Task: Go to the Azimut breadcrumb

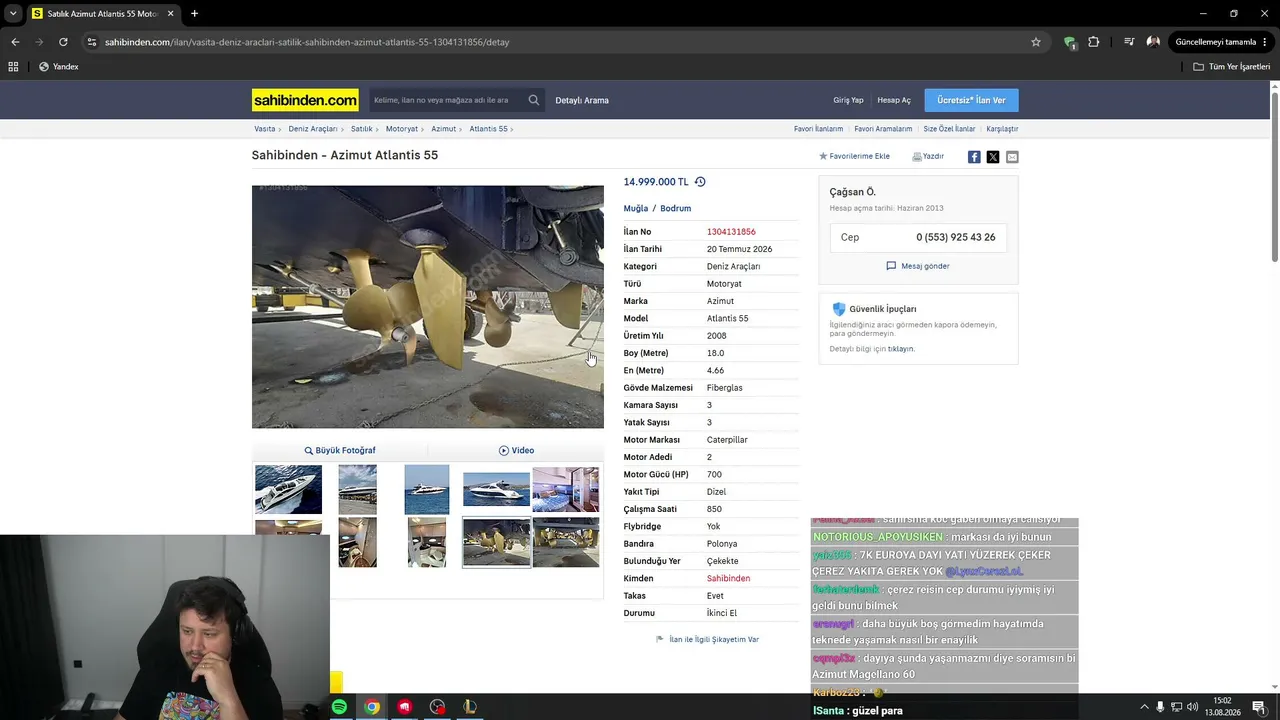Action: click(444, 129)
